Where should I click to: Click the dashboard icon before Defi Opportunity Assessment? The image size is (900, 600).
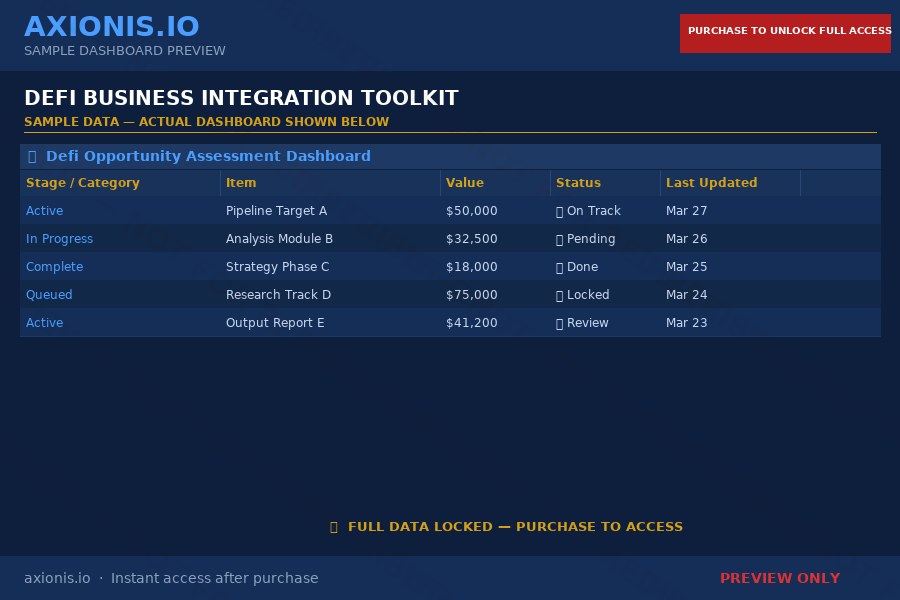pyautogui.click(x=31, y=156)
